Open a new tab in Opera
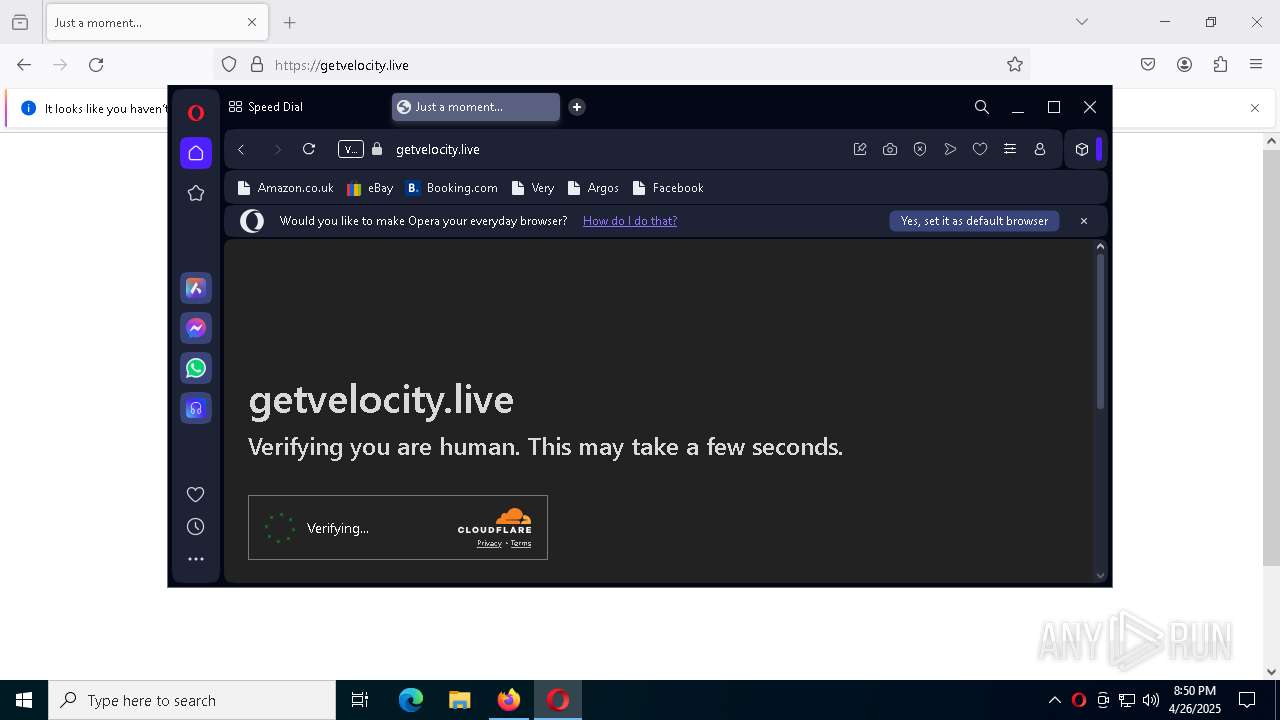The image size is (1280, 720). [x=577, y=107]
